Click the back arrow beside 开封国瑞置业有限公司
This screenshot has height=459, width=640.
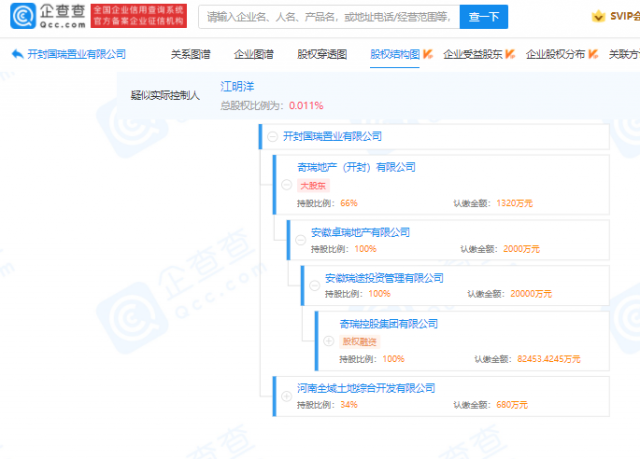coord(17,54)
